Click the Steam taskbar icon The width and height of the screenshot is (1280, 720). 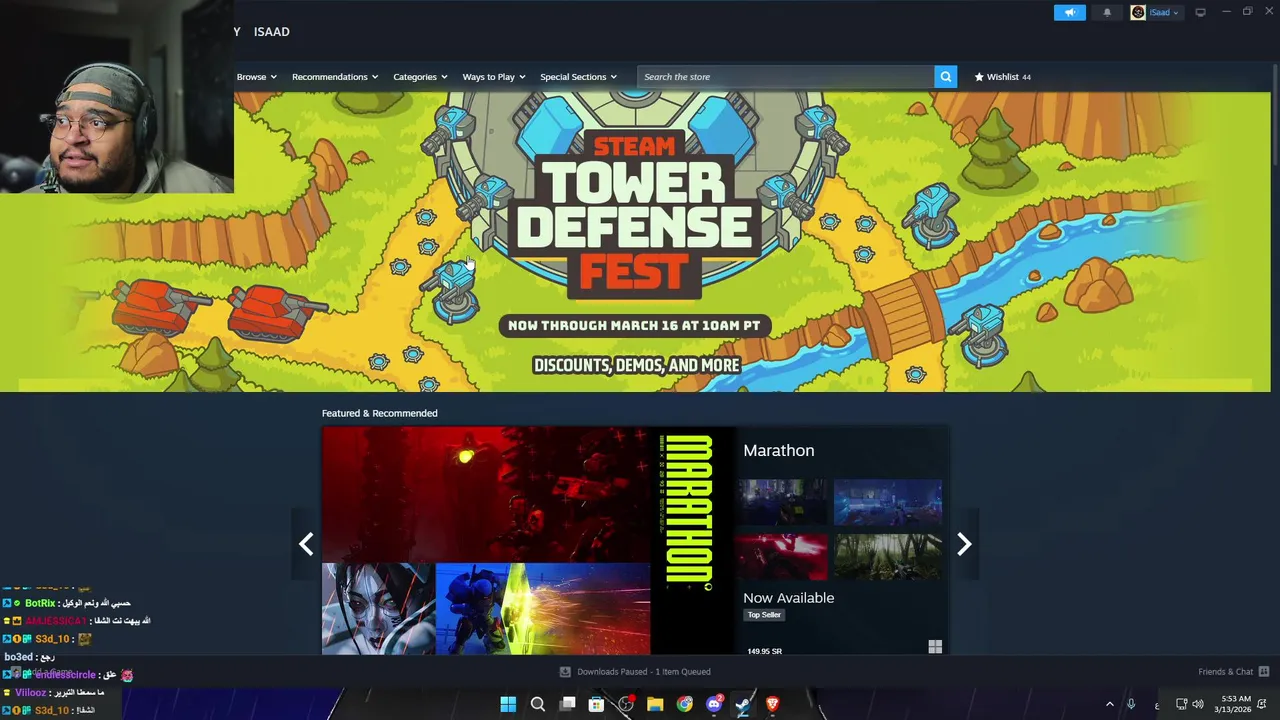click(x=743, y=704)
